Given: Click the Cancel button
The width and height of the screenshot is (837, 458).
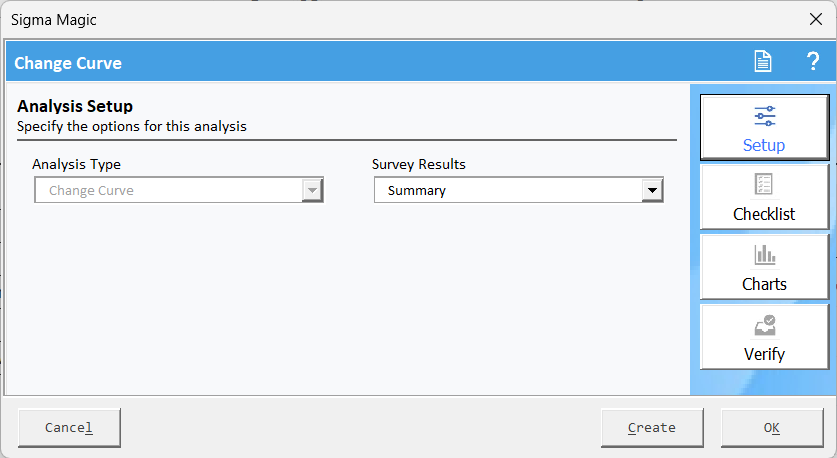Looking at the screenshot, I should click(69, 428).
